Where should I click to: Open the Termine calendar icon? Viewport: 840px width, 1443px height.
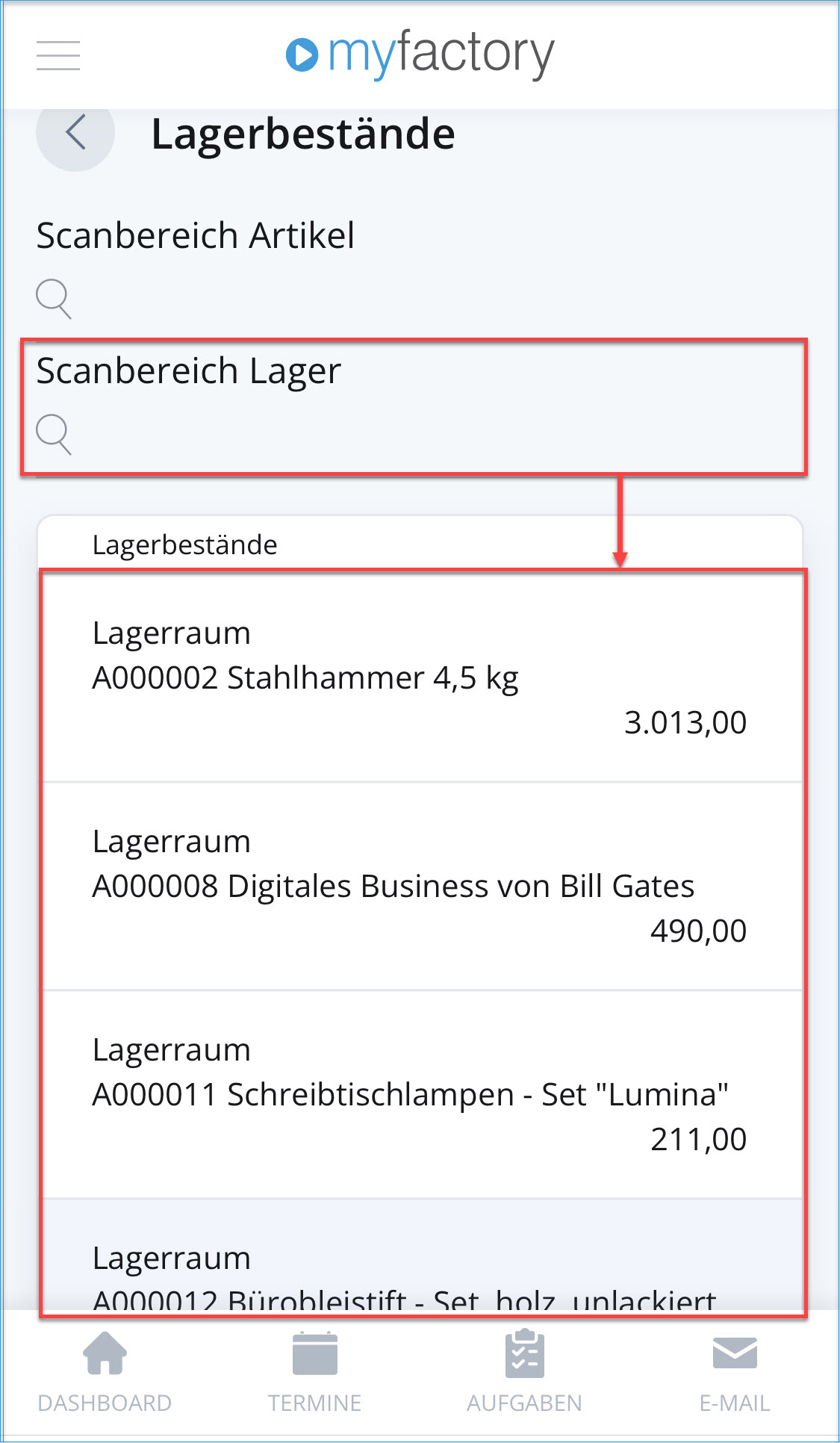[314, 1354]
